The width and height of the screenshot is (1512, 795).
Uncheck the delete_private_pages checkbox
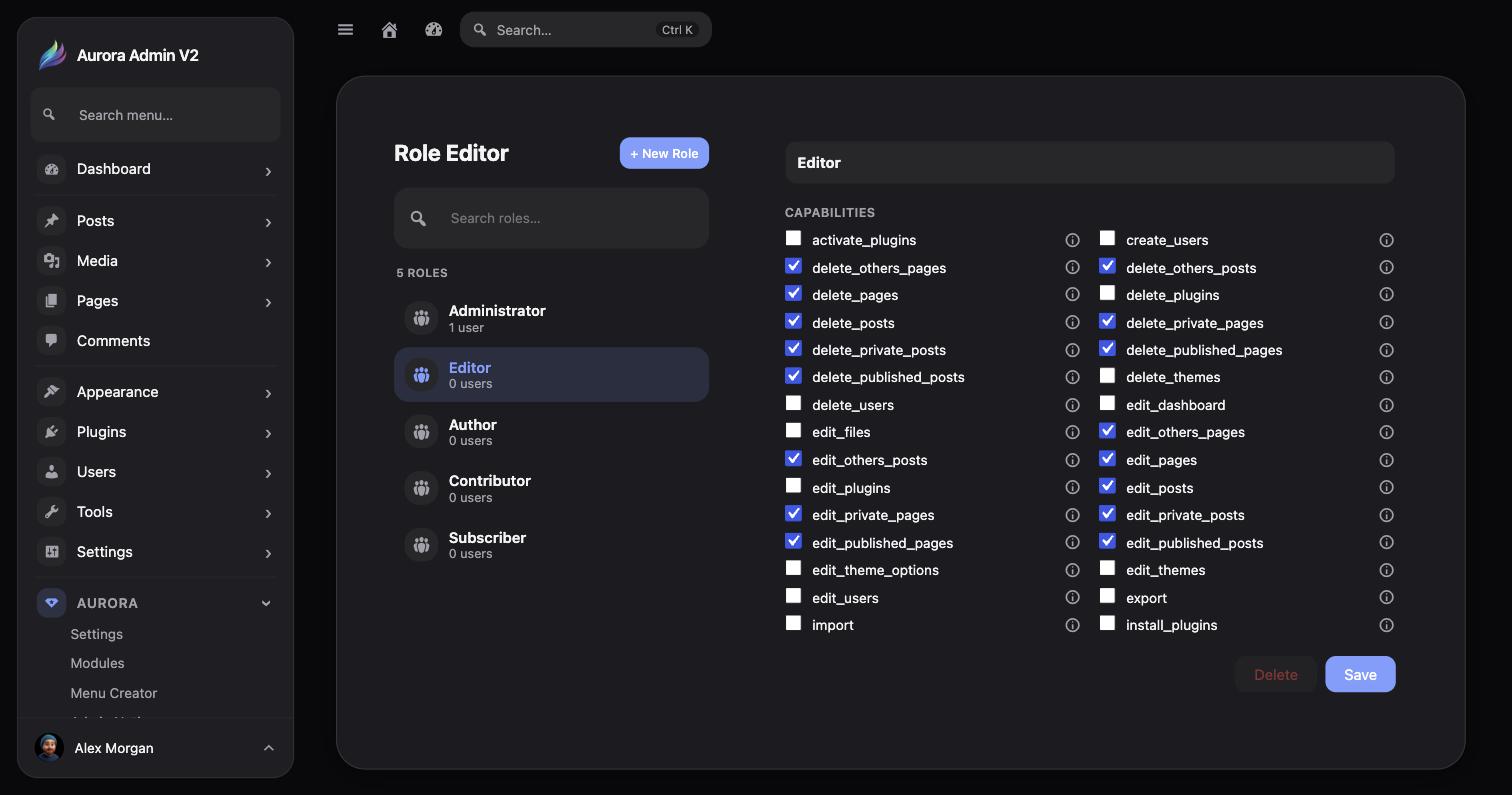[1107, 321]
